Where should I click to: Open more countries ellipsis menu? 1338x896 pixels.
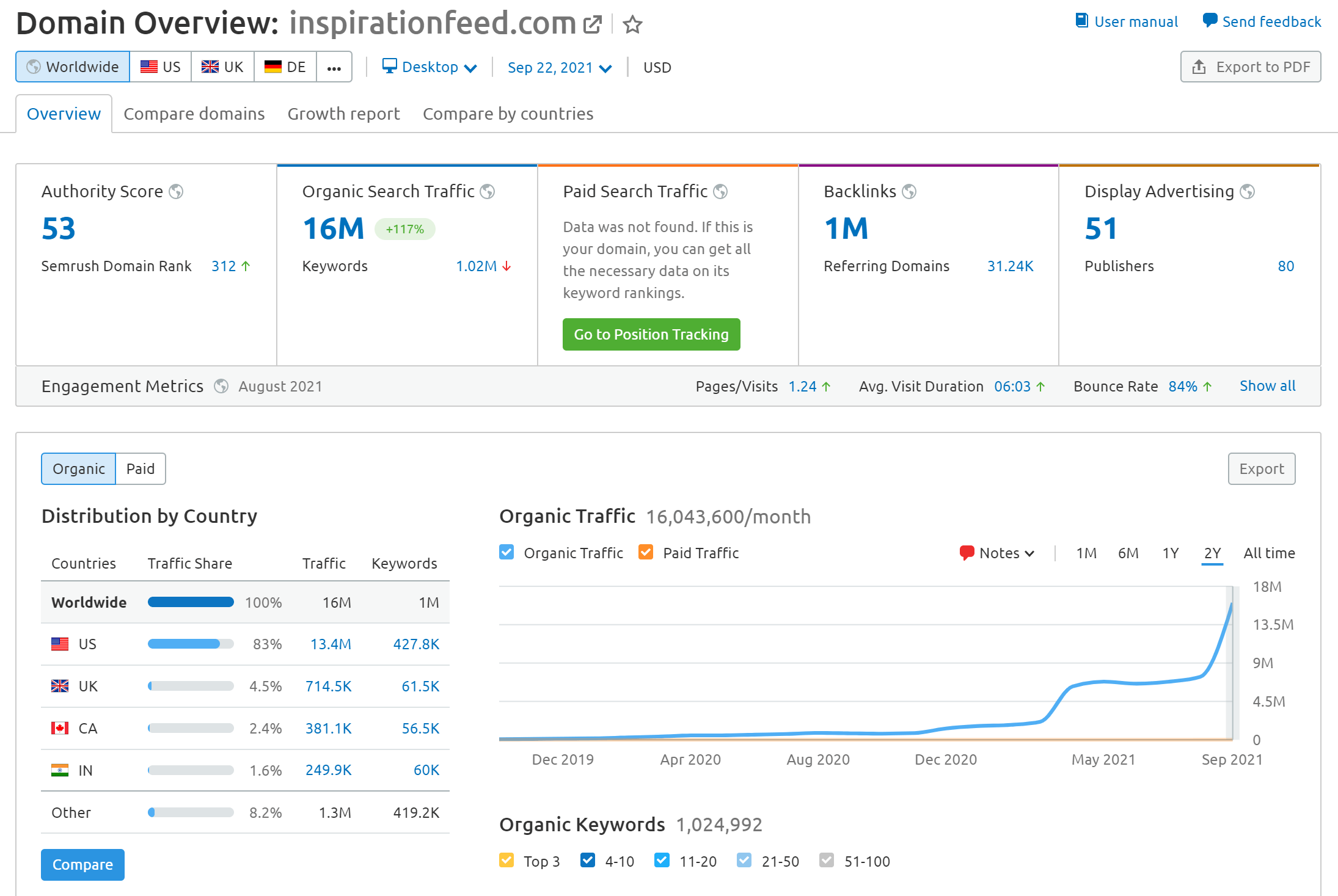pos(334,67)
